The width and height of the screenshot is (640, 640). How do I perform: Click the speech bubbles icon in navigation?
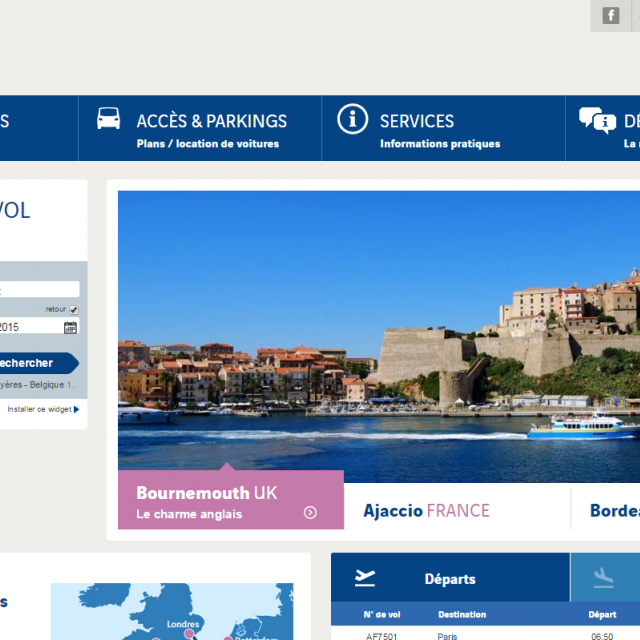[597, 120]
